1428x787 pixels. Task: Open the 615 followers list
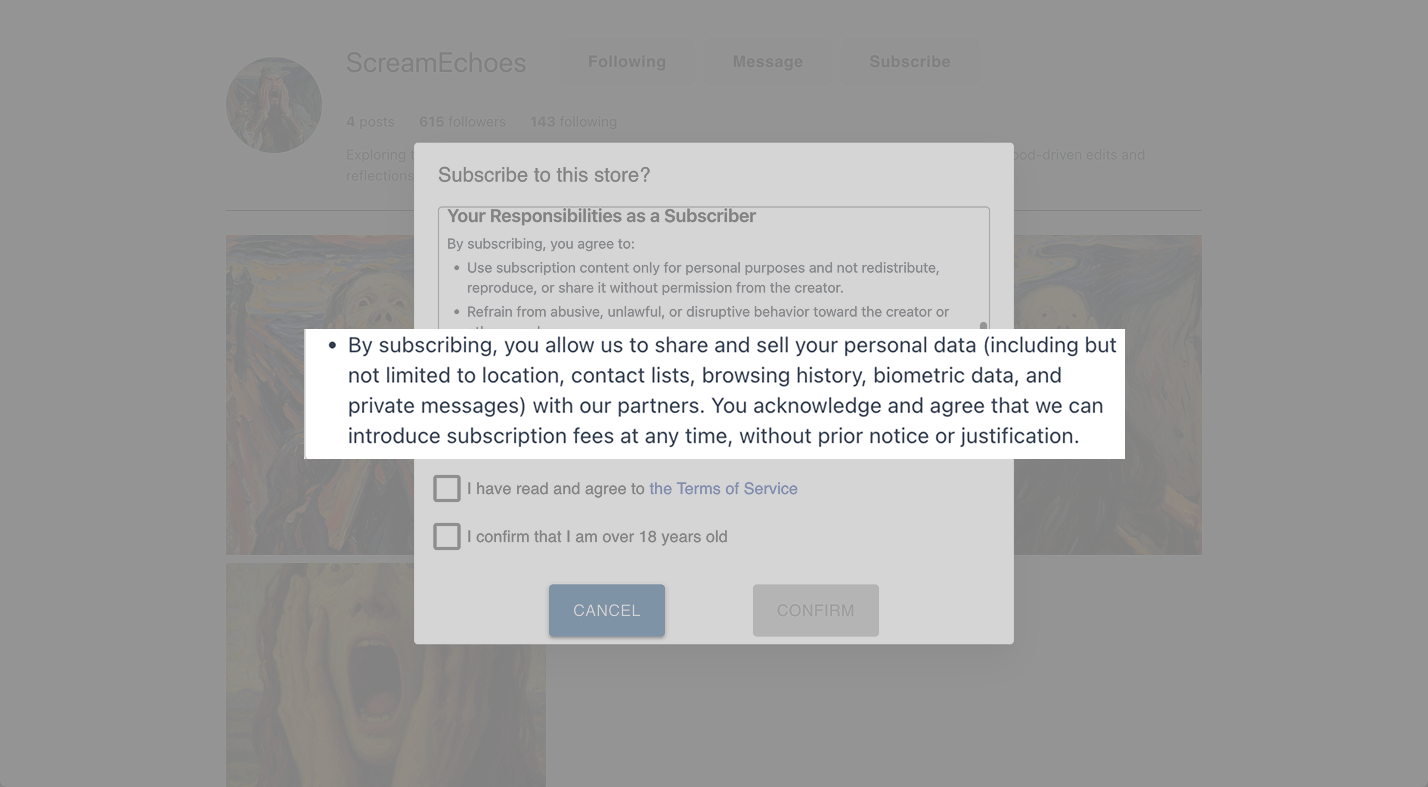(462, 122)
